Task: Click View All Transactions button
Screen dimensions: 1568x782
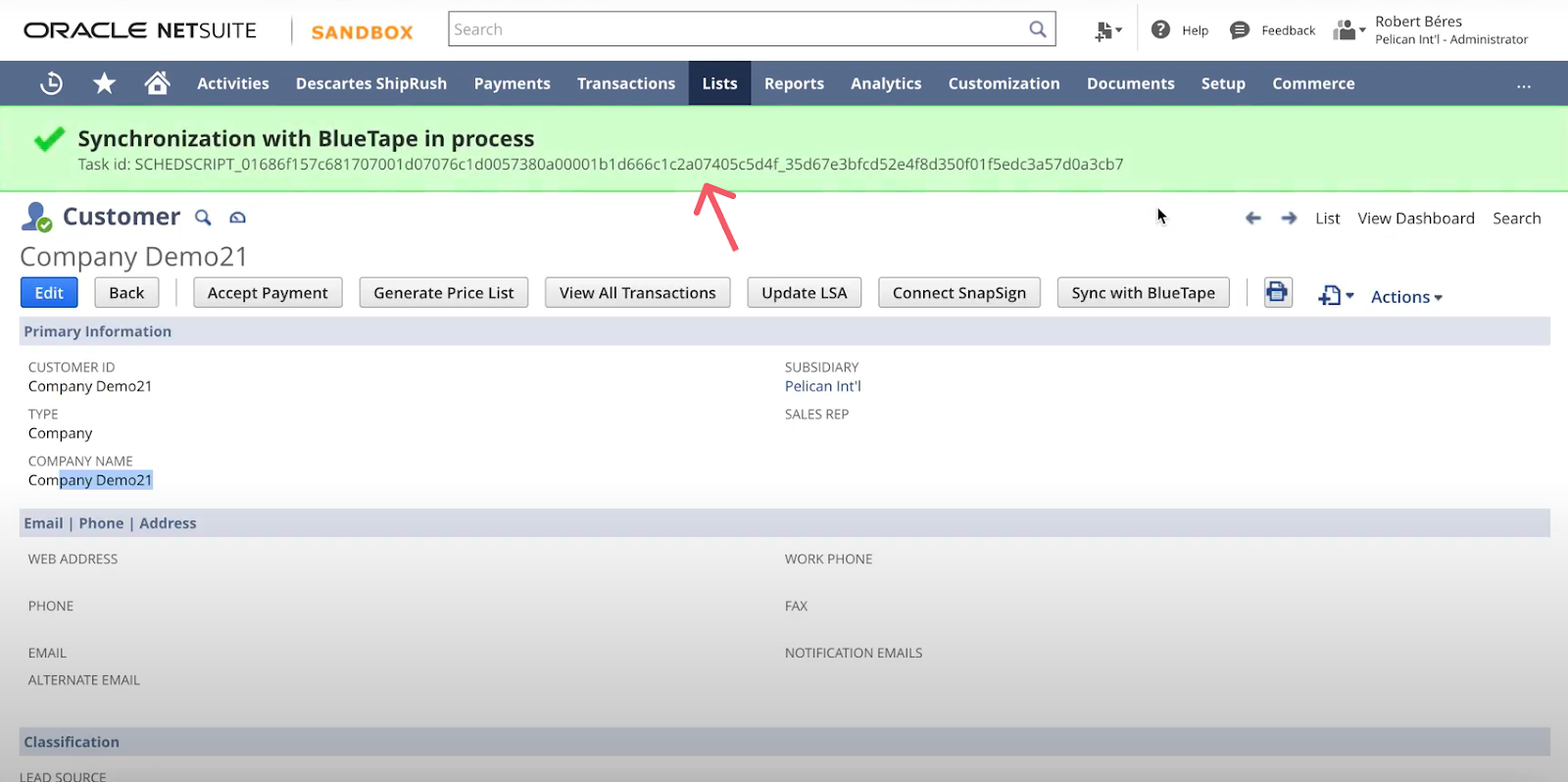Action: 638,293
